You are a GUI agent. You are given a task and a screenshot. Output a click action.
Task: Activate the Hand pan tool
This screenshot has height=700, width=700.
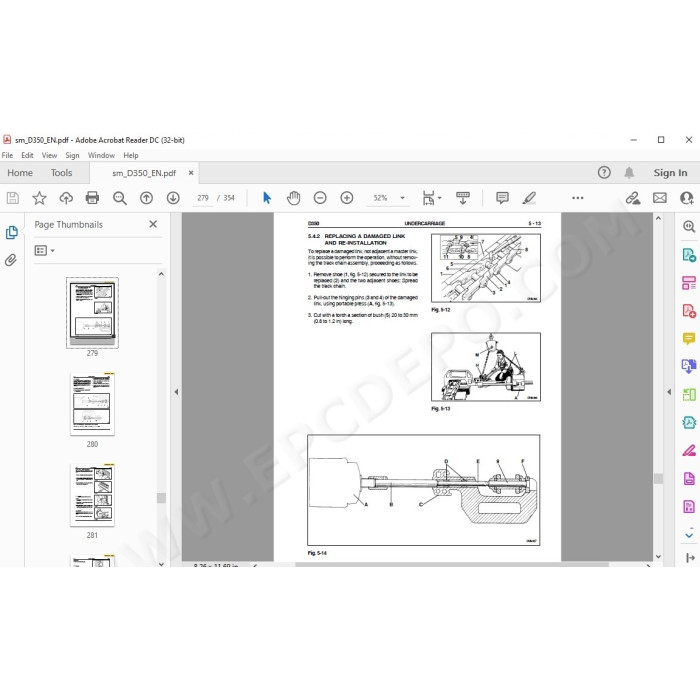[x=293, y=198]
